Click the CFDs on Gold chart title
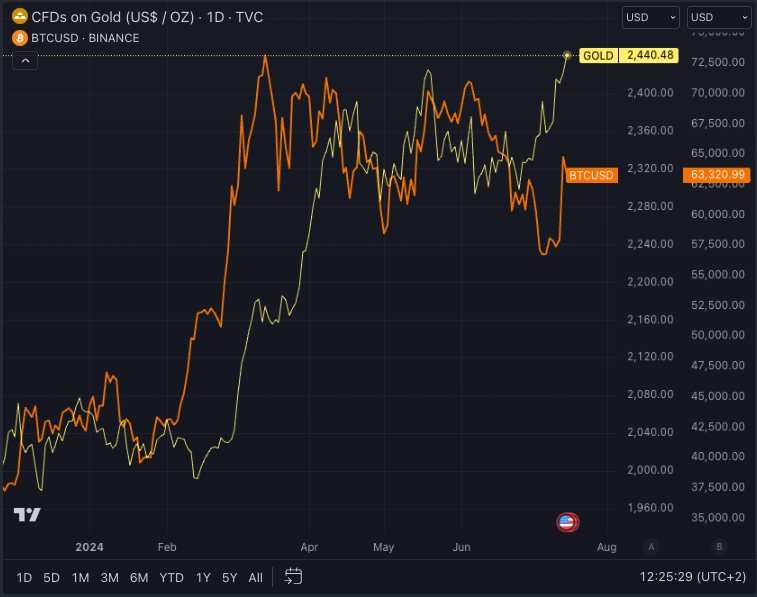 point(147,17)
